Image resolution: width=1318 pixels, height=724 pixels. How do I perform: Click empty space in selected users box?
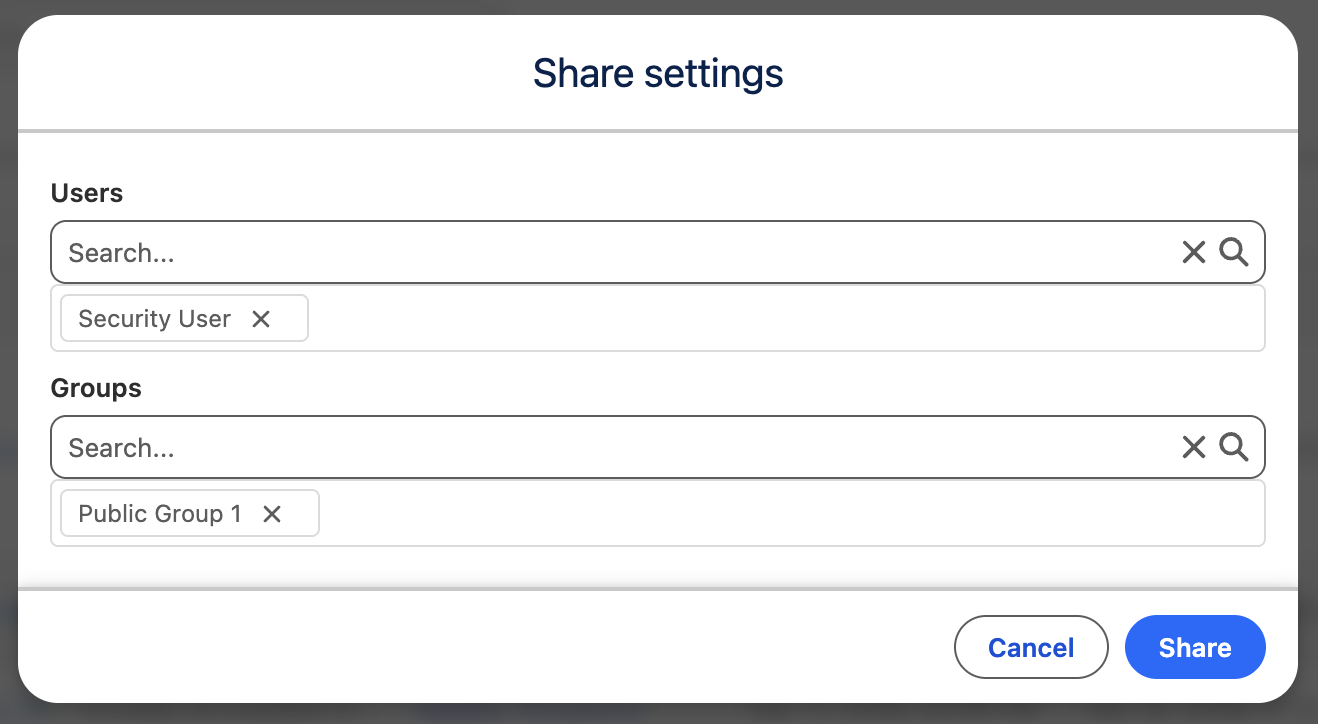tap(780, 319)
